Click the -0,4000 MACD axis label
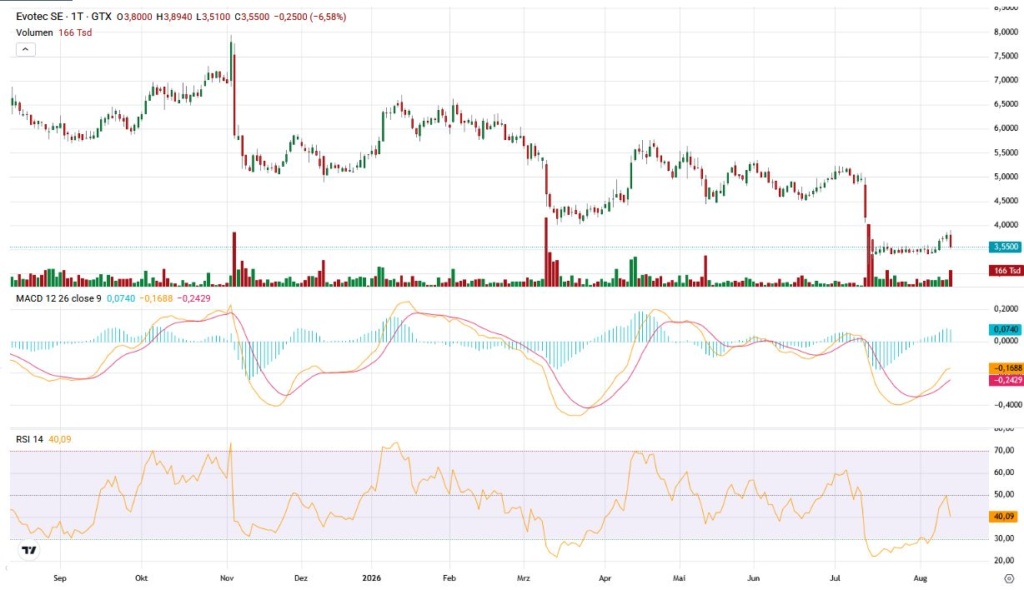This screenshot has height=590, width=1024. pos(1006,404)
